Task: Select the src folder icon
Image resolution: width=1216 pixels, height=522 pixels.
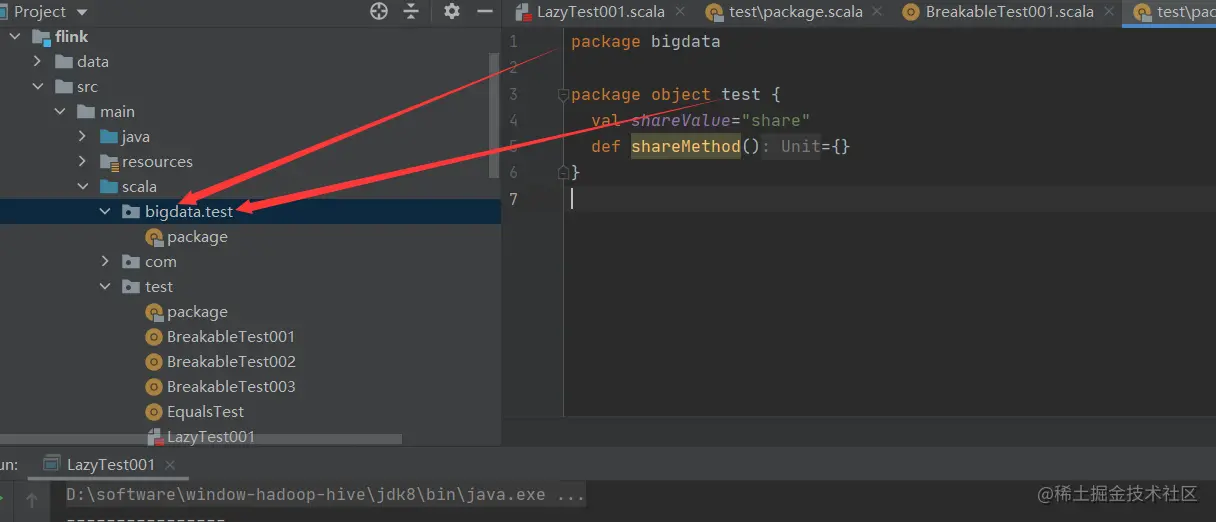Action: (x=63, y=86)
